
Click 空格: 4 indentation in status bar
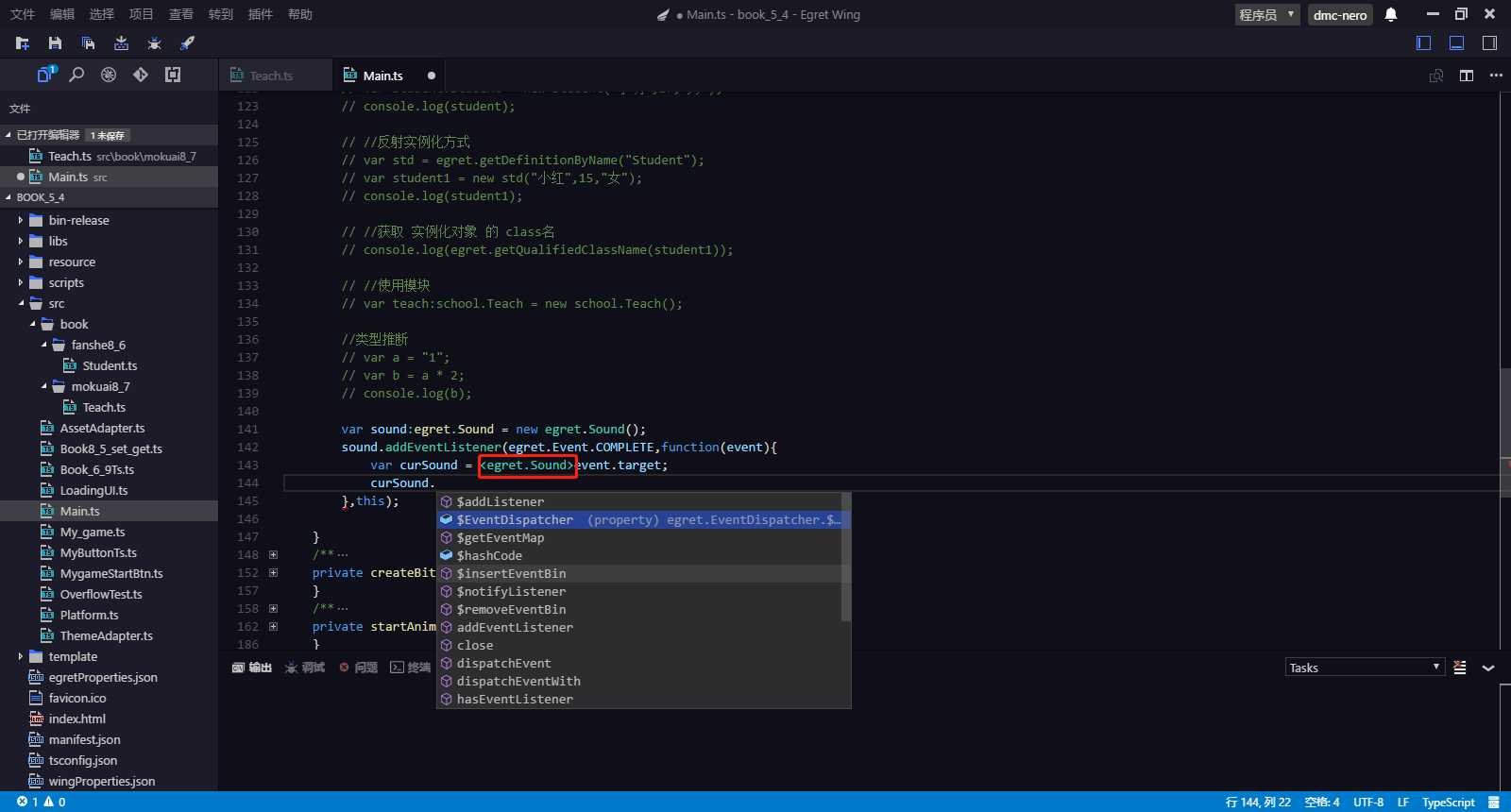point(1322,803)
